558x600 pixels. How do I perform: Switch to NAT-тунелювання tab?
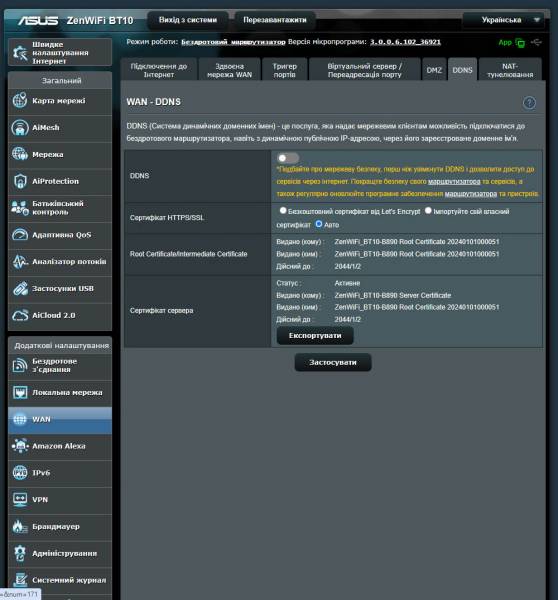click(x=510, y=70)
